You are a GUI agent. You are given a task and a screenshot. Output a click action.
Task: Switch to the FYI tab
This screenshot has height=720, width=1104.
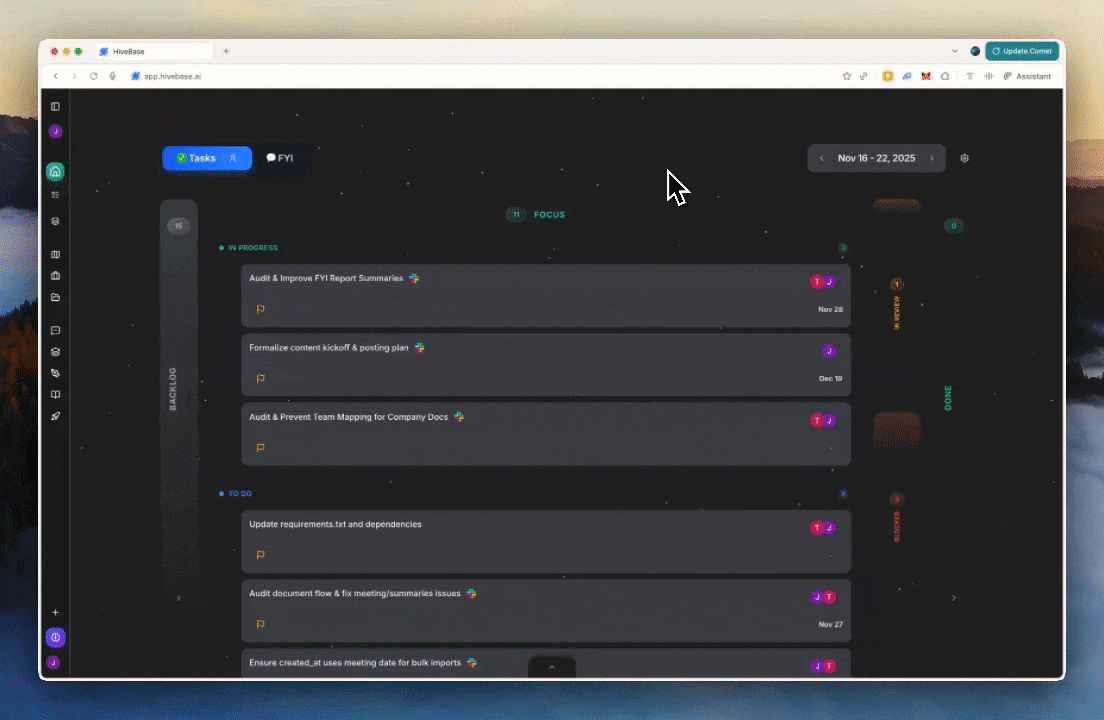pos(279,158)
